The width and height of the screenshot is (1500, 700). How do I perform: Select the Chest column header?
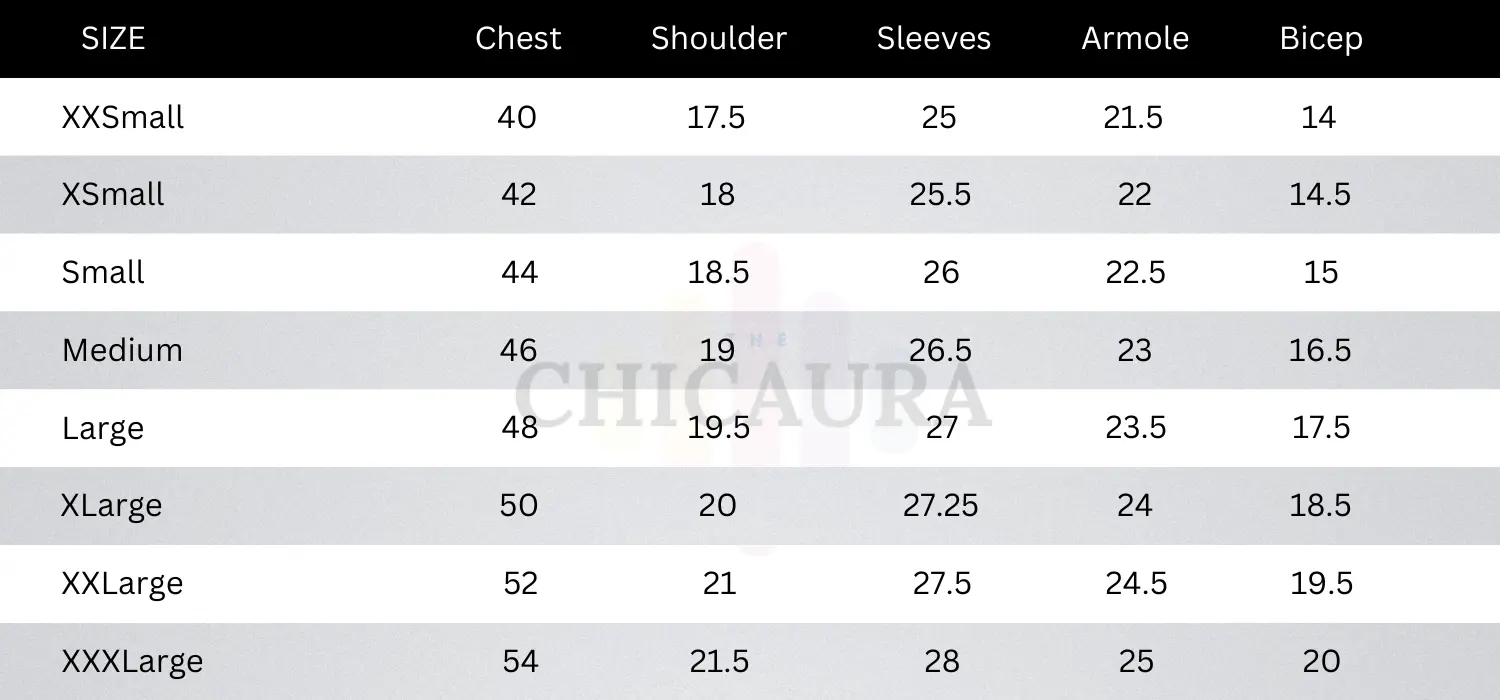518,39
